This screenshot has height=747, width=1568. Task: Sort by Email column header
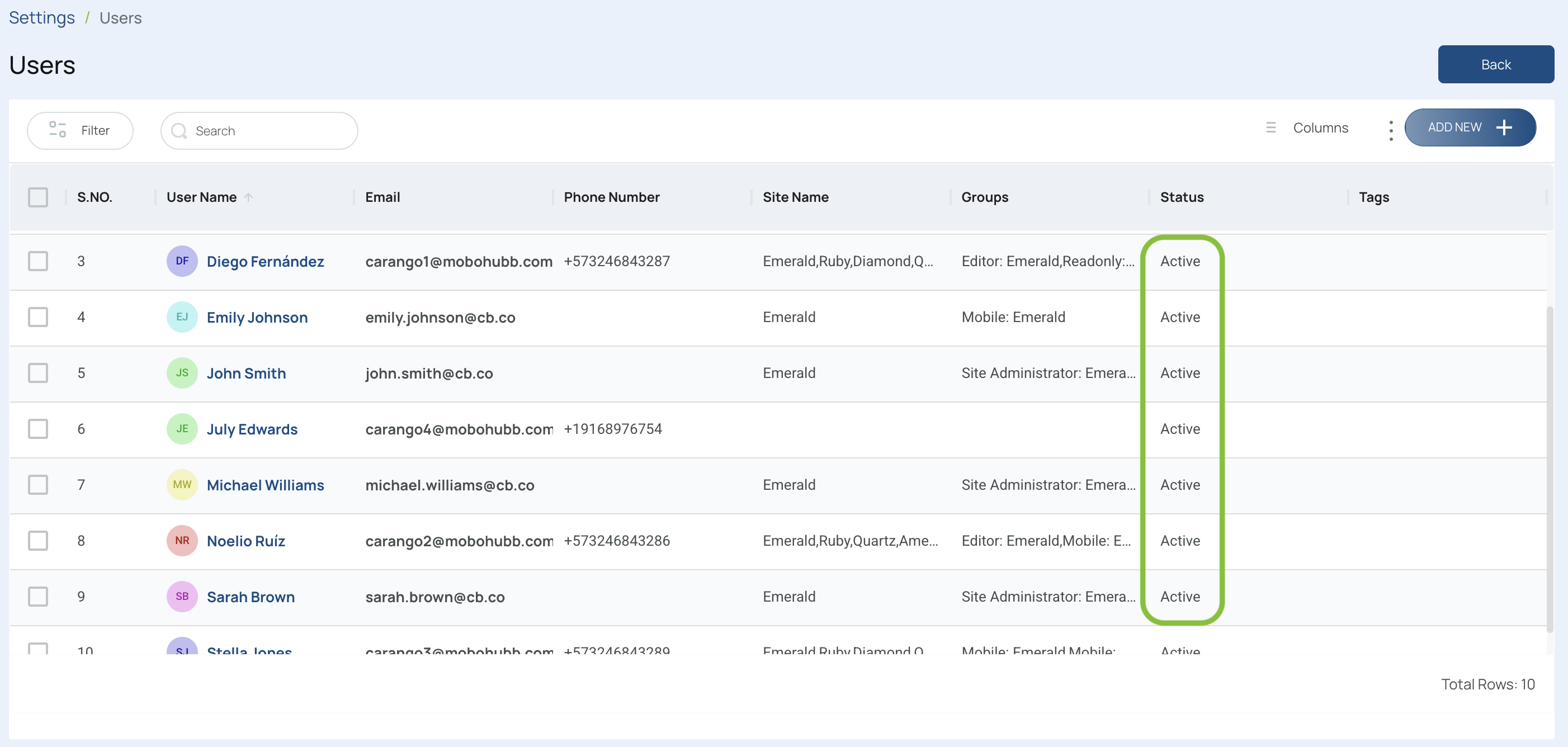[382, 197]
